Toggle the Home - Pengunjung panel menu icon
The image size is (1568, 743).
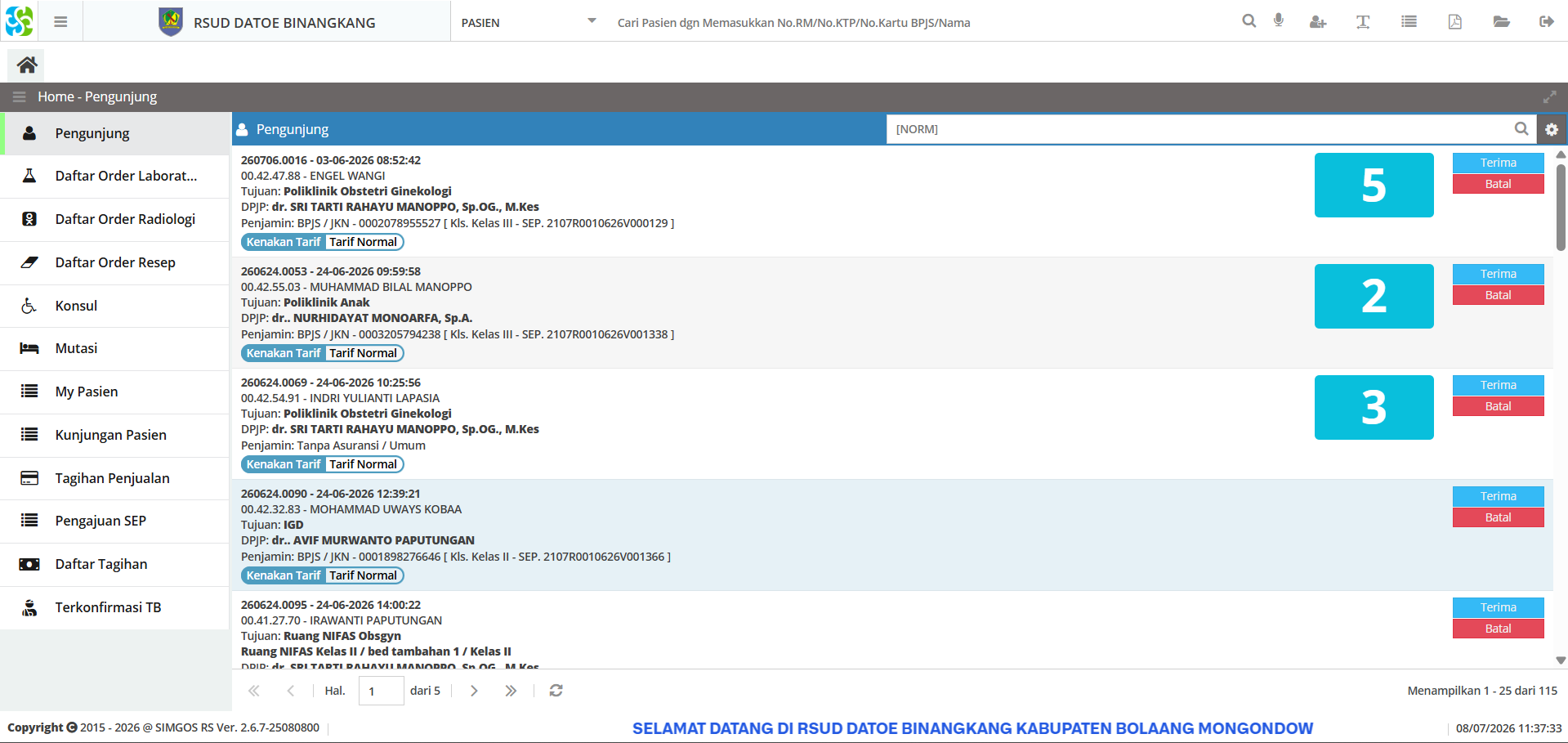pos(19,96)
